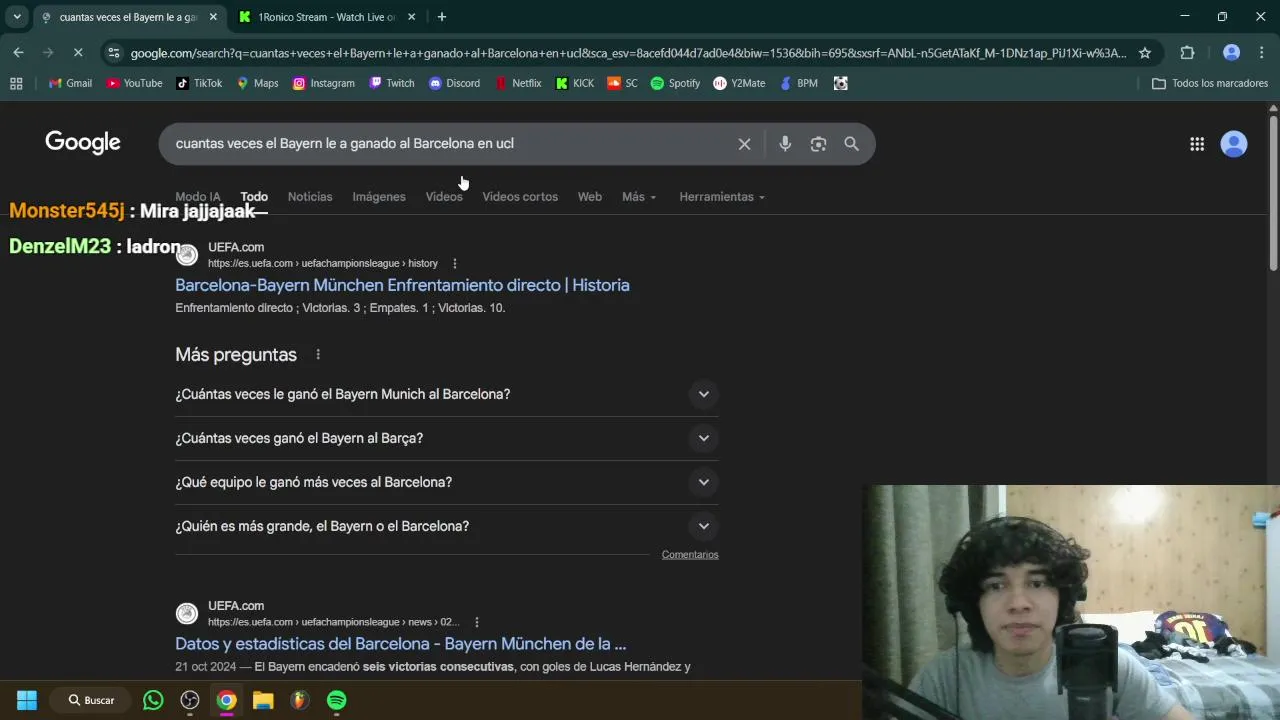Clear the Google search box text
1280x720 pixels.
744,144
